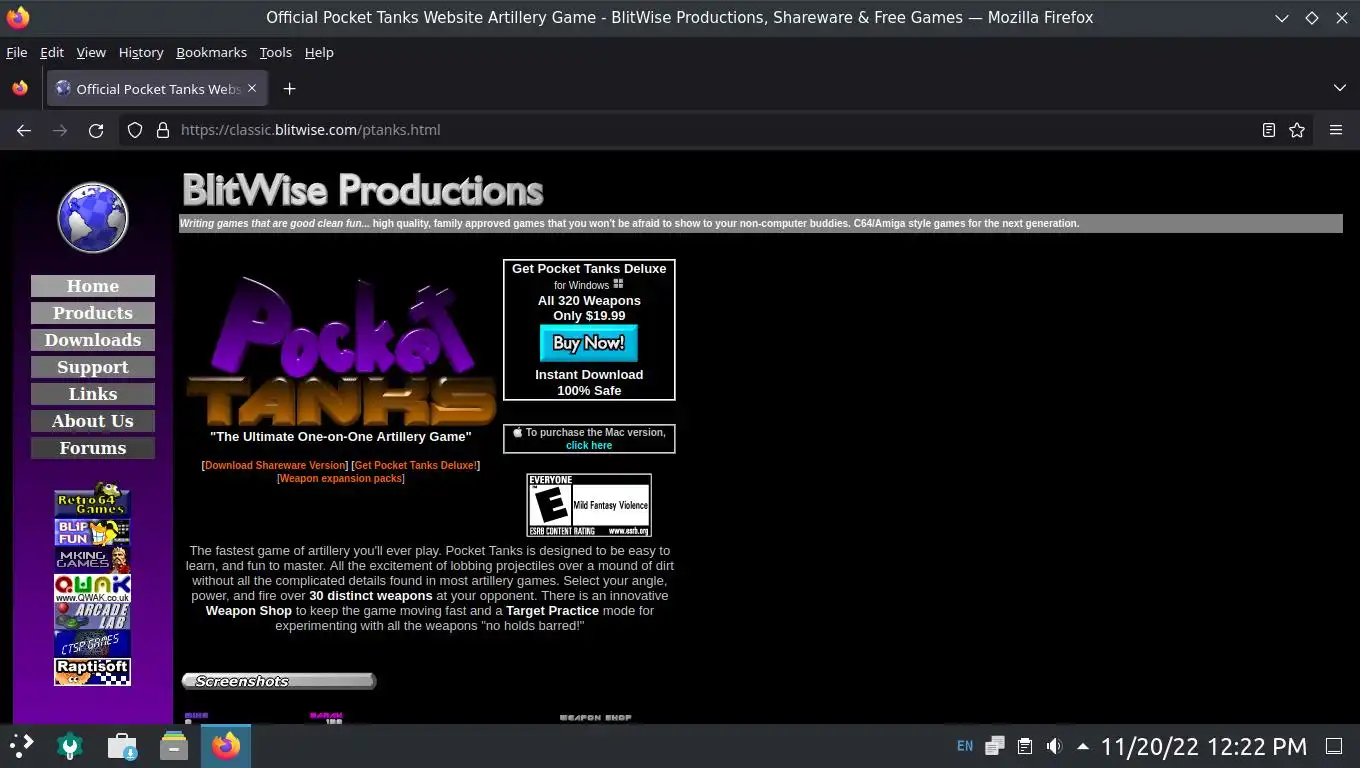Viewport: 1360px width, 768px height.
Task: Click the ESRB Everyone rating badge
Action: pos(589,505)
